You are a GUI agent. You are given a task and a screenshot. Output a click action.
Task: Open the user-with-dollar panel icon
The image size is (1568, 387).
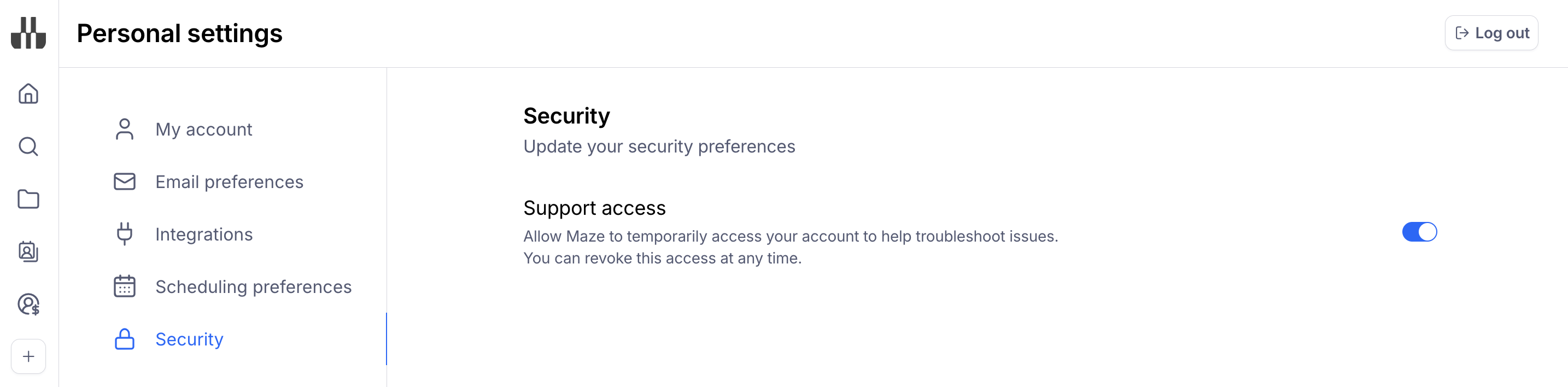point(28,304)
